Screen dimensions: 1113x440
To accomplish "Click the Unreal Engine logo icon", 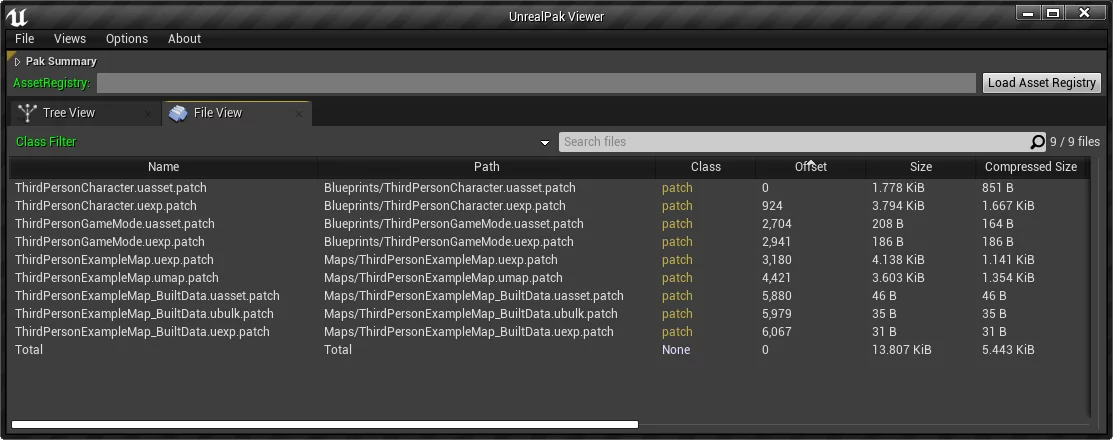I will click(x=17, y=16).
